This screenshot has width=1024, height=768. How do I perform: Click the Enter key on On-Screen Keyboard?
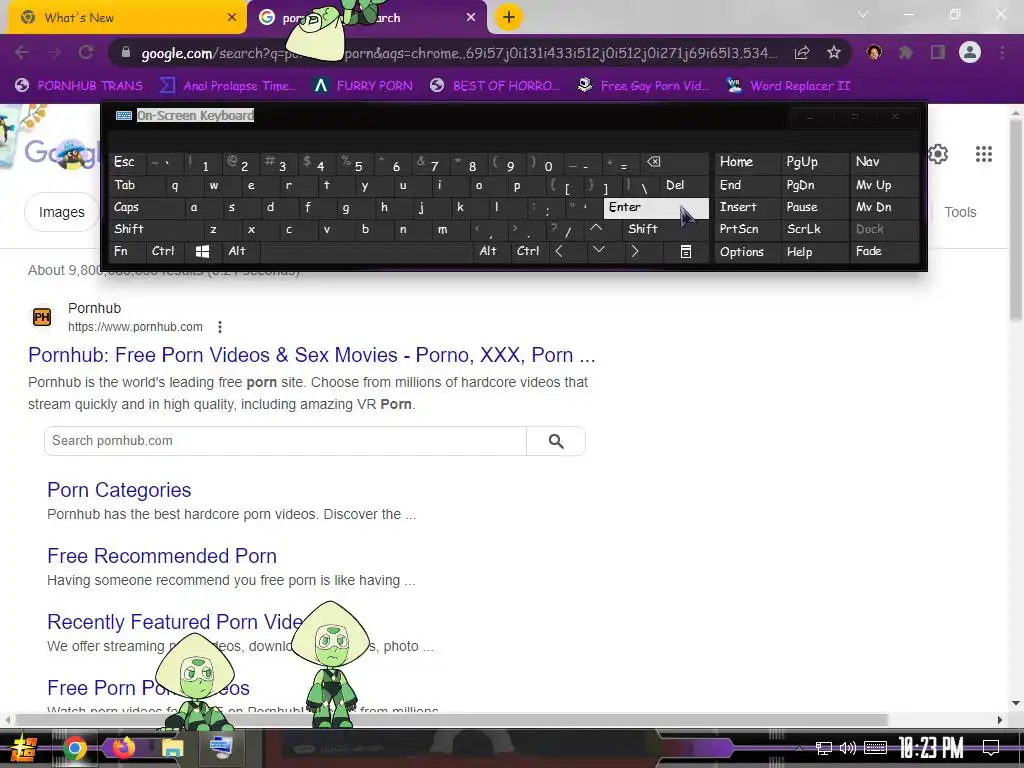(x=656, y=208)
